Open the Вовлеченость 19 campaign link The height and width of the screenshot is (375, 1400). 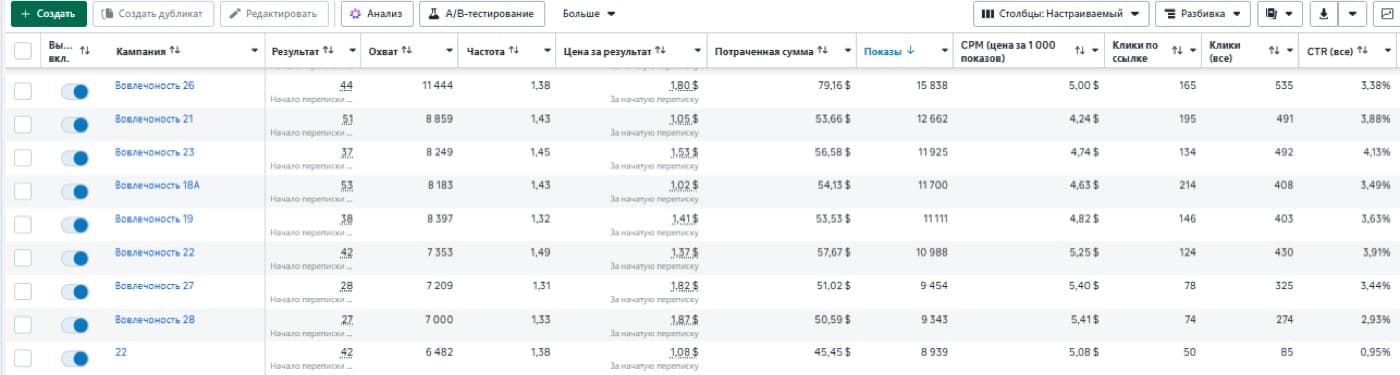pos(154,218)
